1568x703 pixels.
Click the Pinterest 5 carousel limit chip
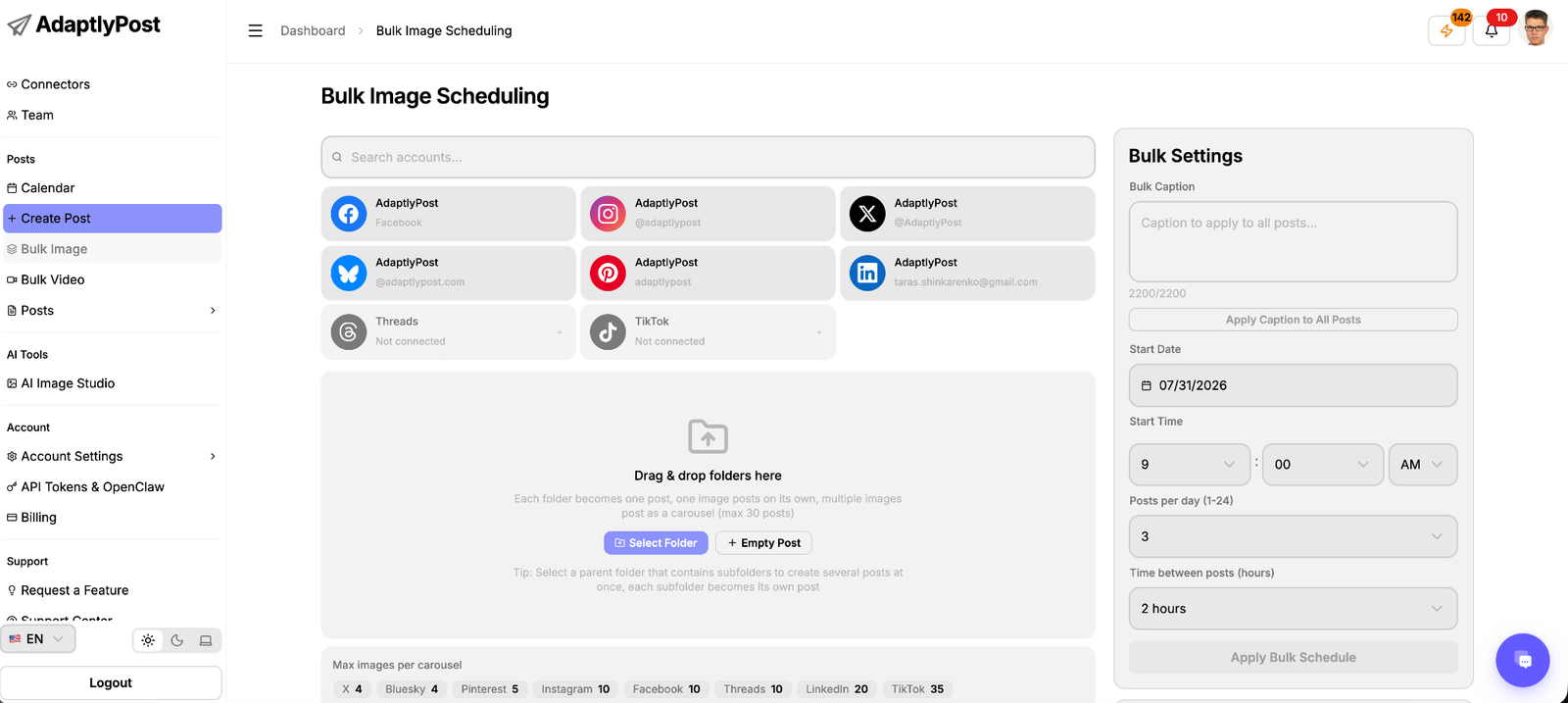tap(490, 689)
